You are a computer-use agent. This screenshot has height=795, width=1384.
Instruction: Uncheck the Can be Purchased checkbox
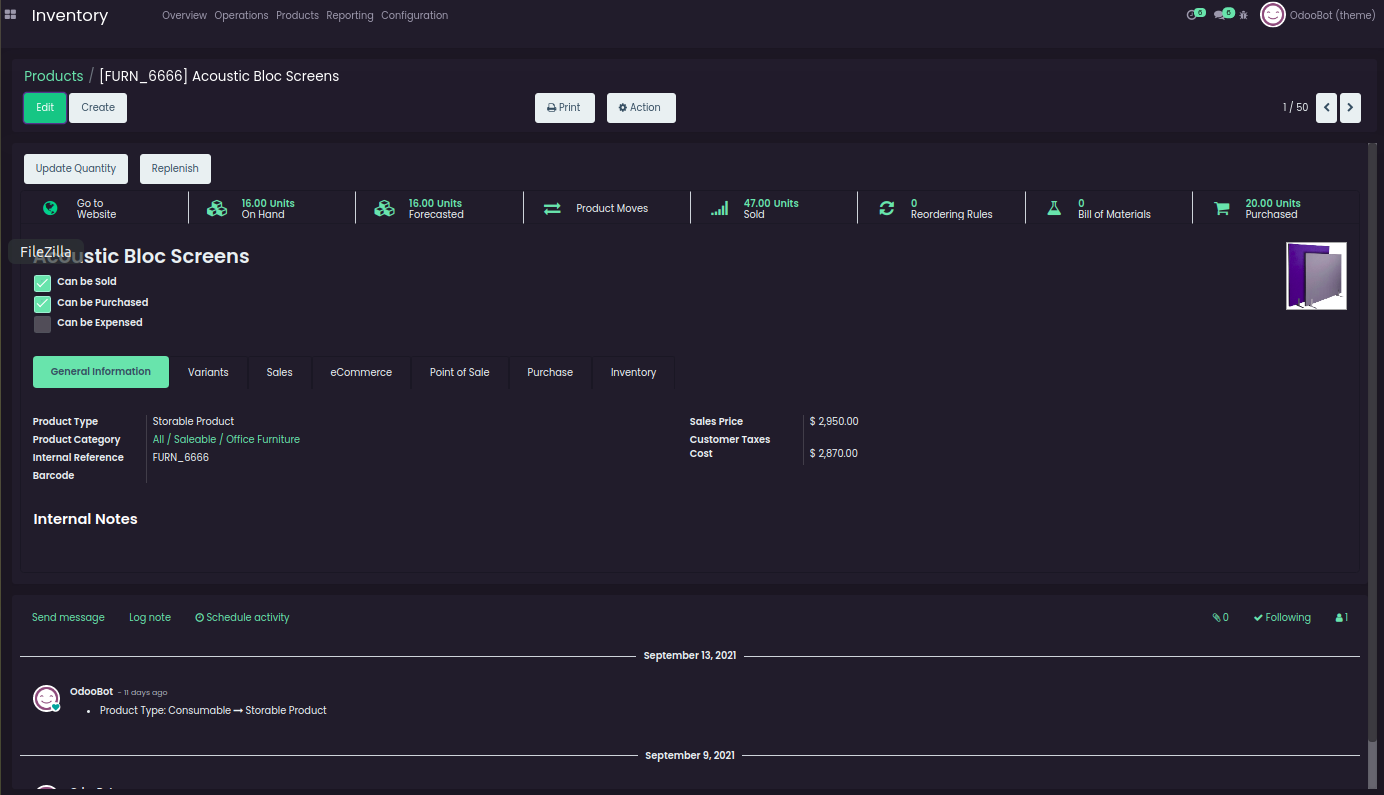42,304
